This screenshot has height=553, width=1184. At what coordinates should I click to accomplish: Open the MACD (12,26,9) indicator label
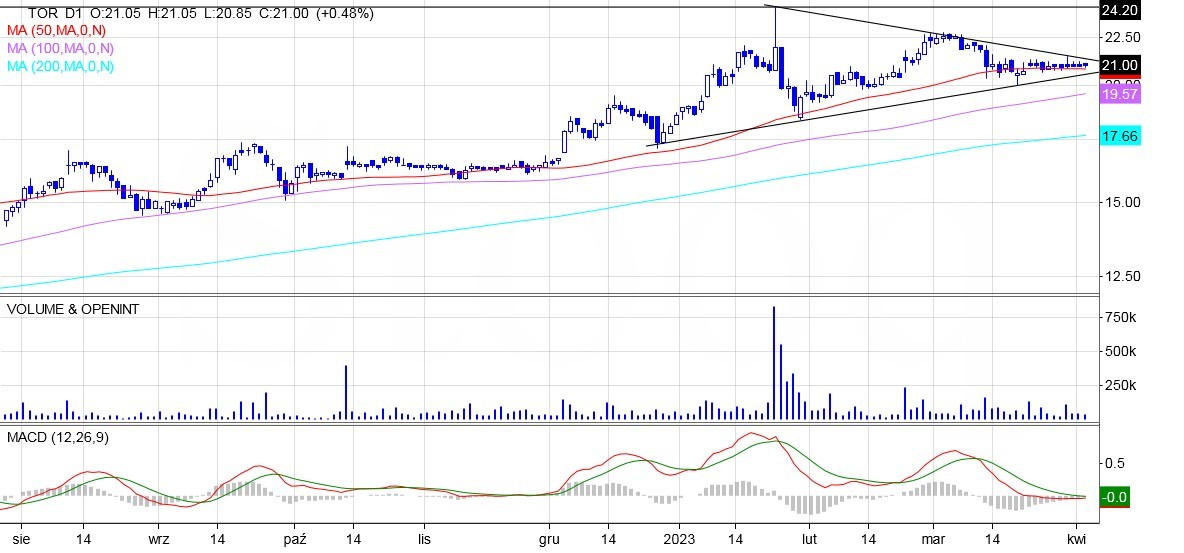[x=57, y=438]
